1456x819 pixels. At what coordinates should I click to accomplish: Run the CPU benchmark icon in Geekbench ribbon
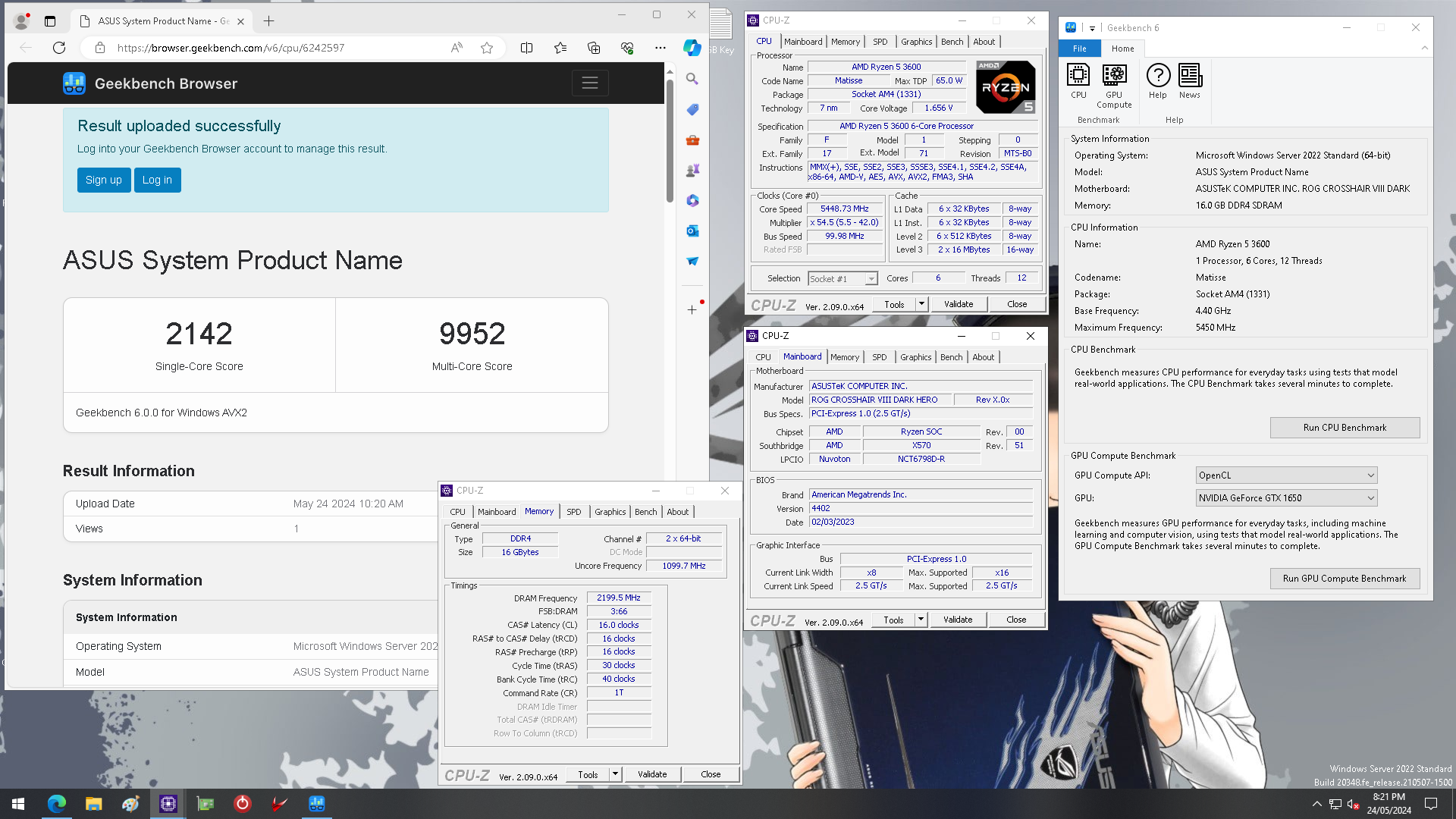[x=1078, y=82]
